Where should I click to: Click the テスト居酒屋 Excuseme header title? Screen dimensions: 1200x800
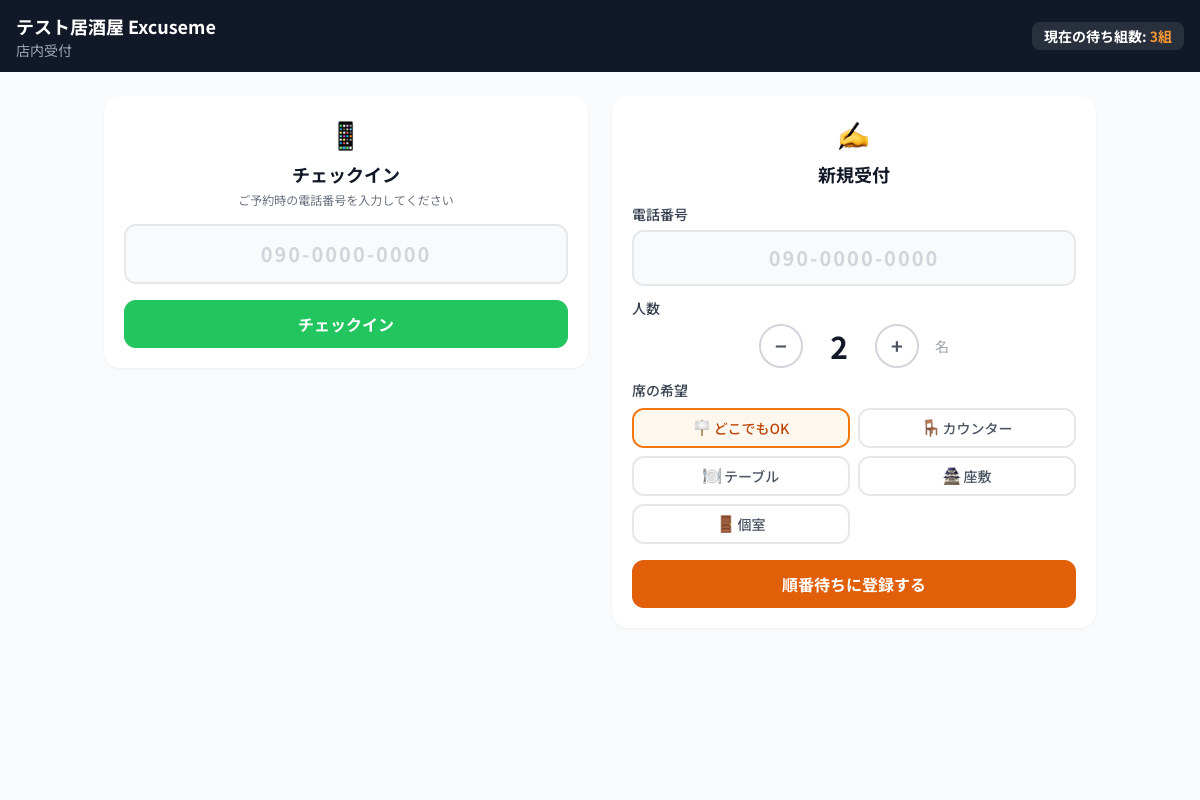(114, 27)
